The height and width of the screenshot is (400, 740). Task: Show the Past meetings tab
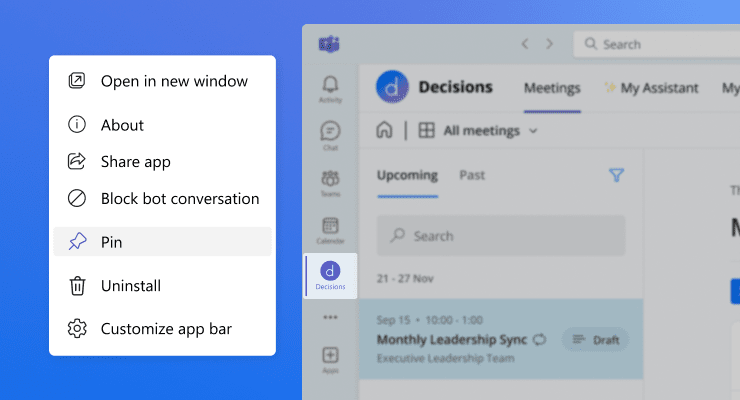[472, 175]
